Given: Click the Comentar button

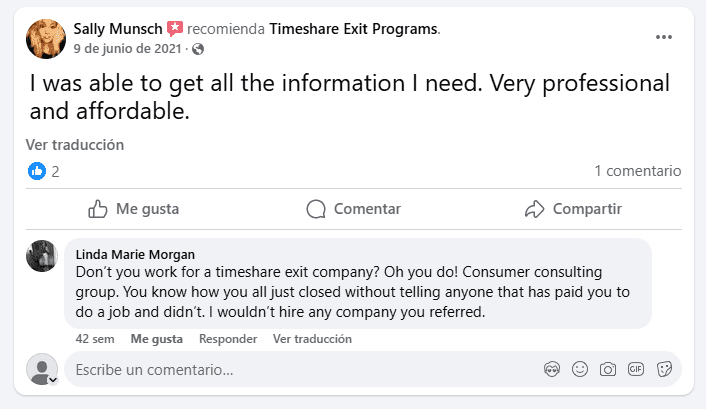Looking at the screenshot, I should (353, 209).
